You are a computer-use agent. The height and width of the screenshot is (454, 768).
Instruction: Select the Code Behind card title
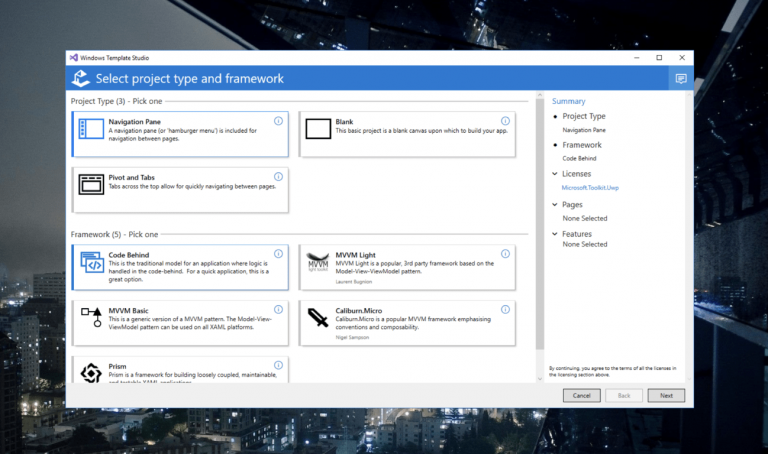(x=129, y=255)
